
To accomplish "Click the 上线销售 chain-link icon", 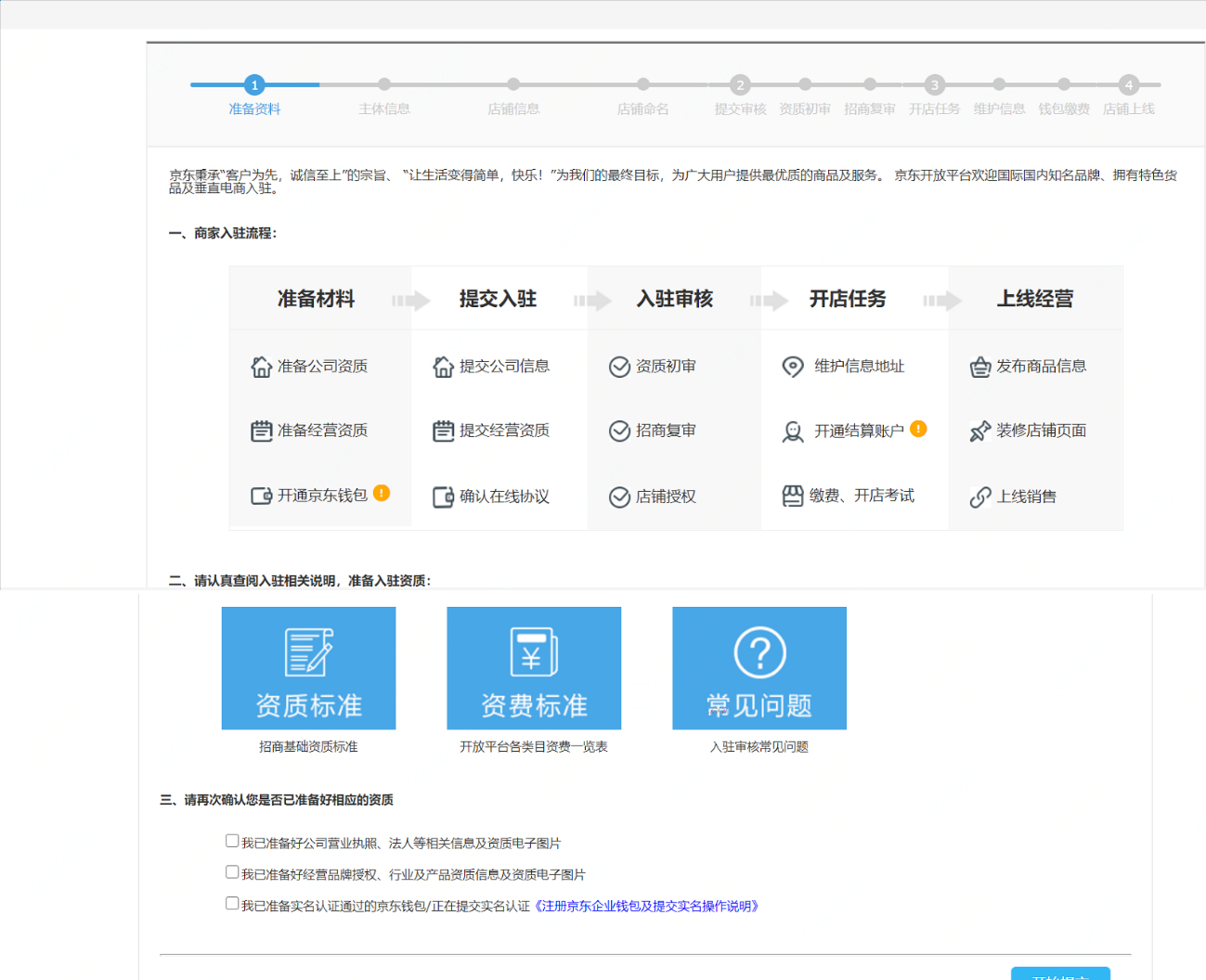I will pos(981,496).
